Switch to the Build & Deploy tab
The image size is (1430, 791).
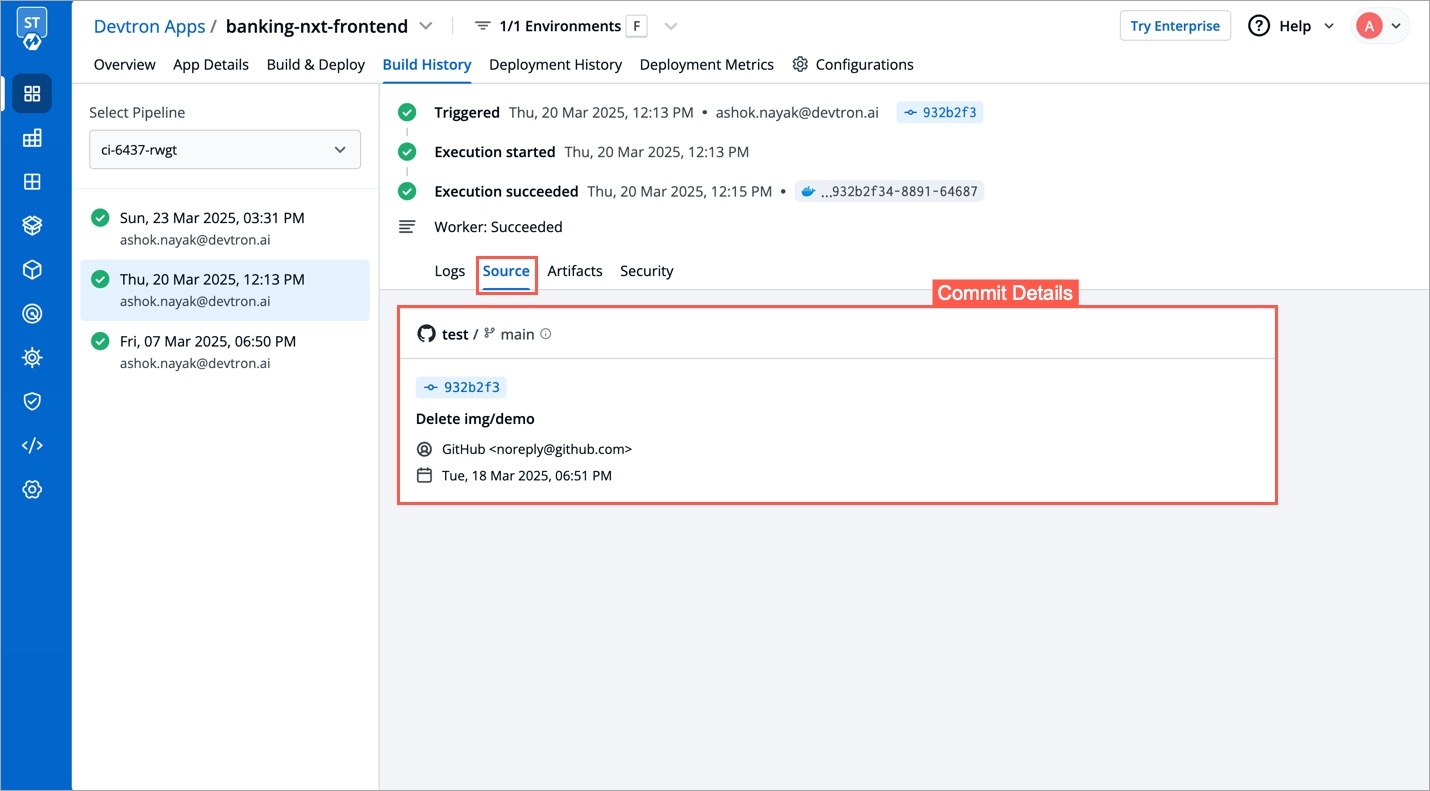click(316, 64)
